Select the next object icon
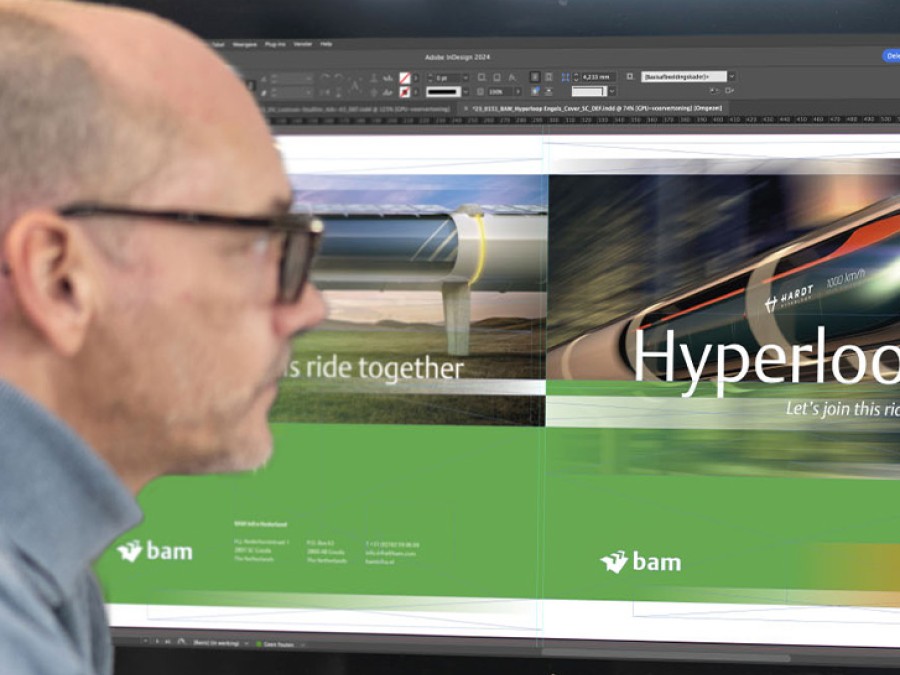The height and width of the screenshot is (675, 900). pyautogui.click(x=388, y=92)
